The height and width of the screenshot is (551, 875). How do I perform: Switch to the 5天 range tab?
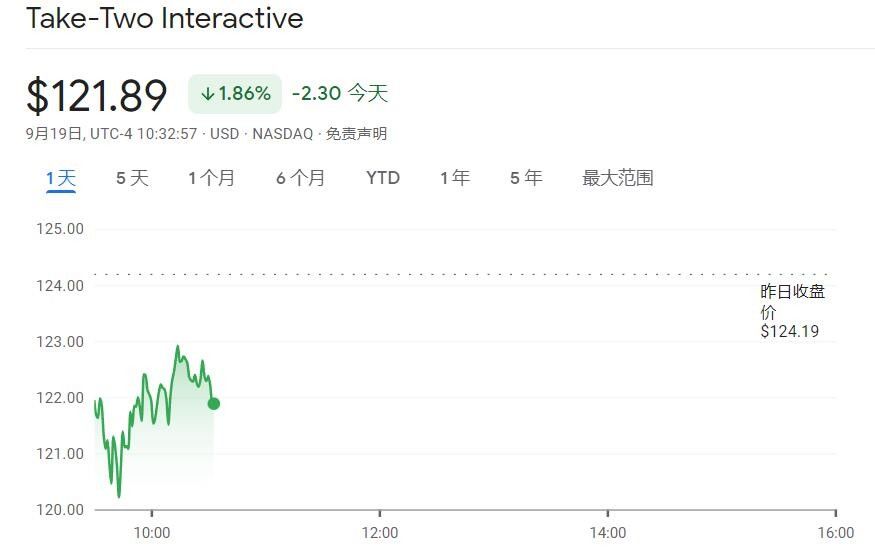click(x=133, y=178)
